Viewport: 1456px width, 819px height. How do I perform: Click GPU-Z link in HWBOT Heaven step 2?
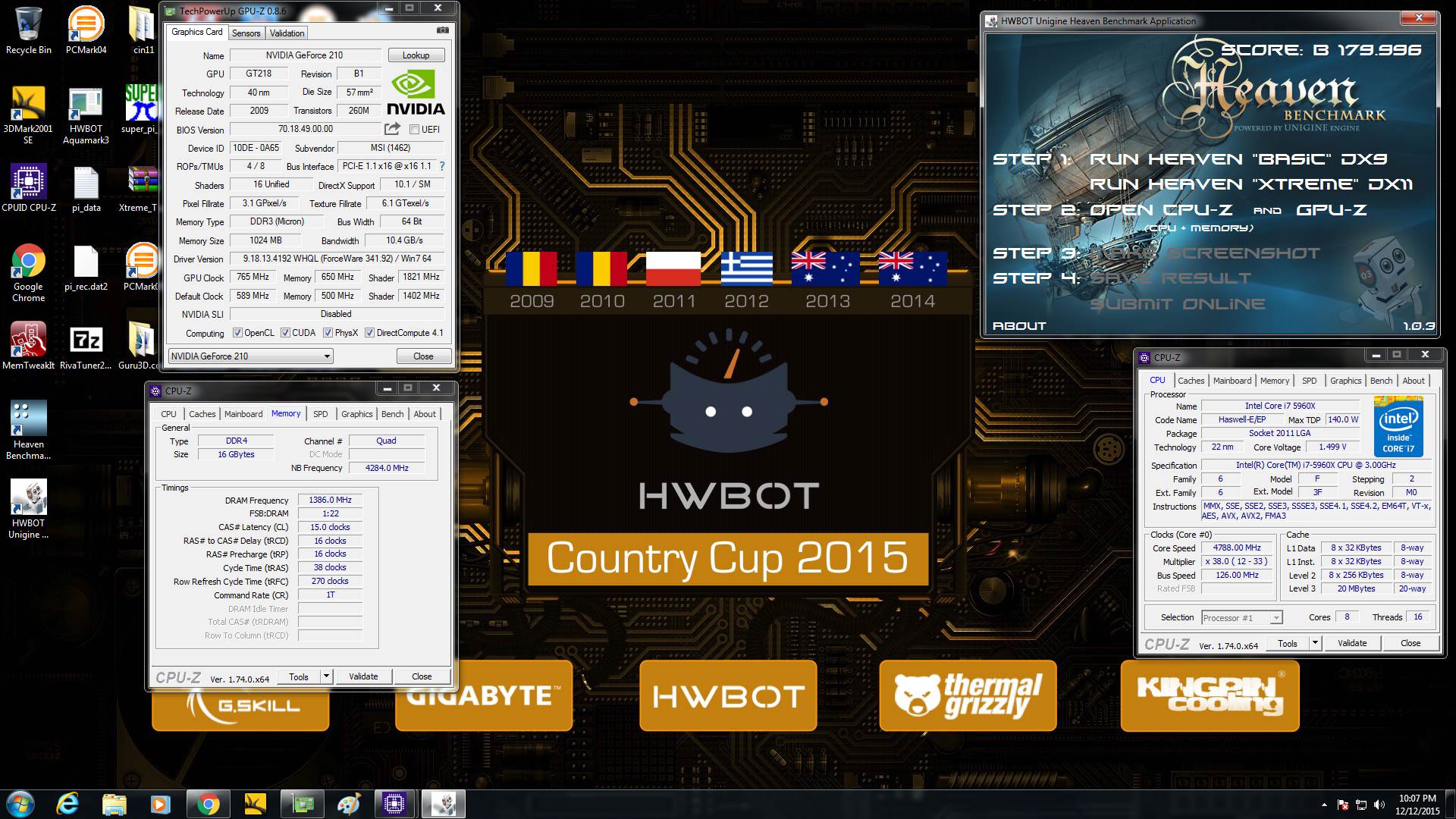click(1331, 210)
